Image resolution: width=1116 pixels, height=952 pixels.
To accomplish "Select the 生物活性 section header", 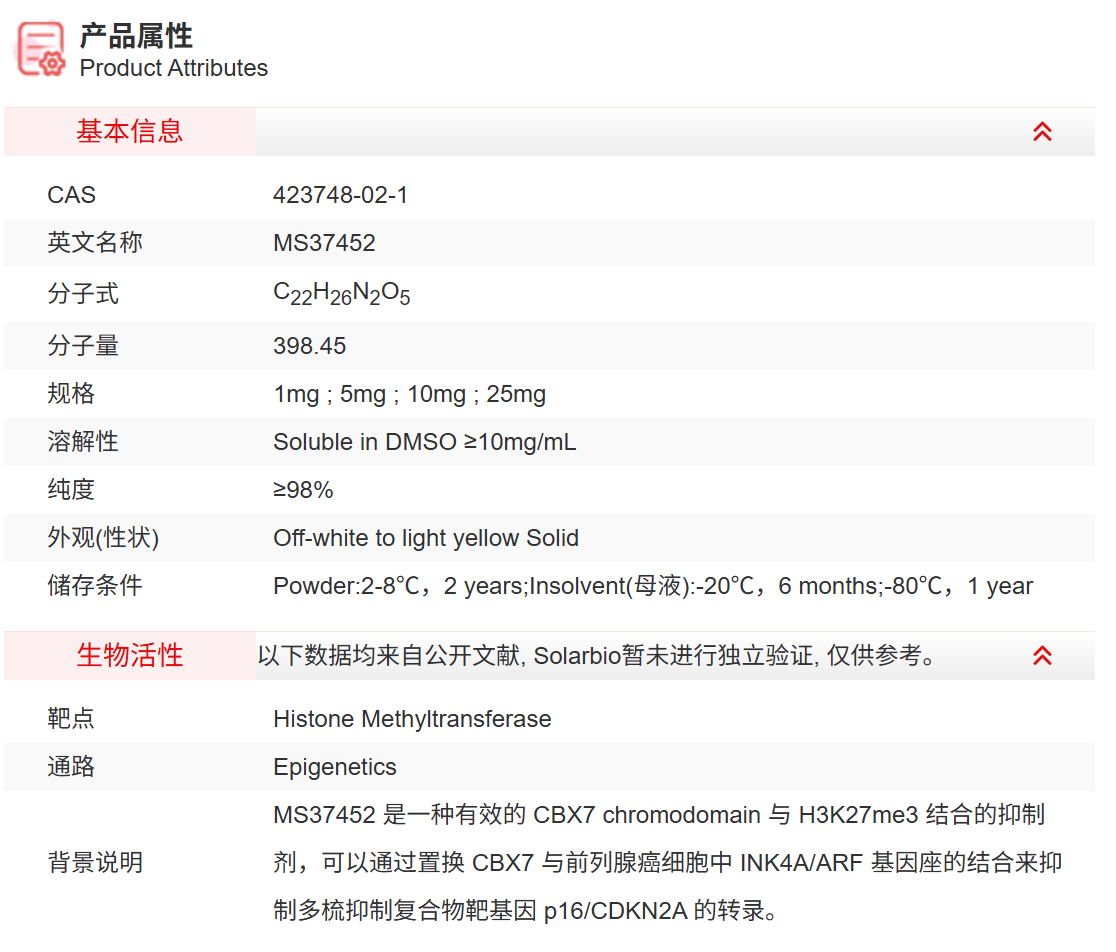I will (x=128, y=655).
